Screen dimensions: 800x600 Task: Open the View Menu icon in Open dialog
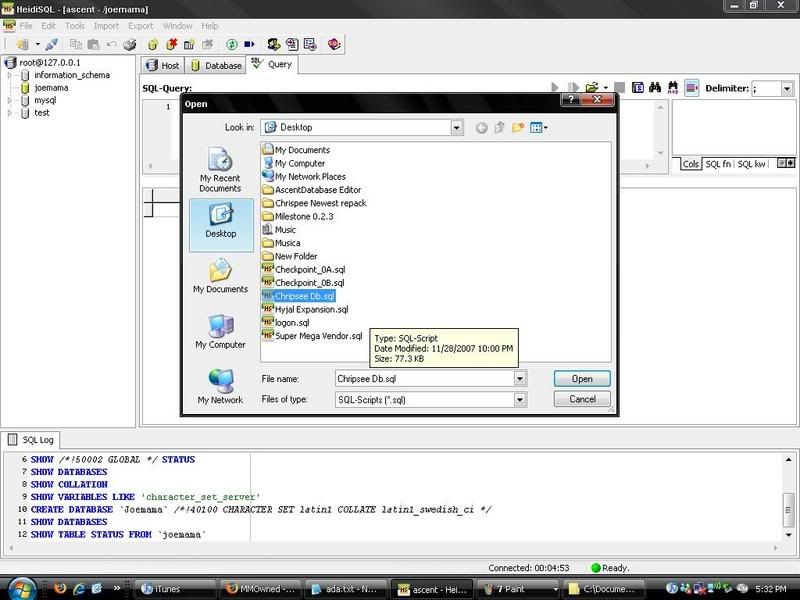click(538, 128)
